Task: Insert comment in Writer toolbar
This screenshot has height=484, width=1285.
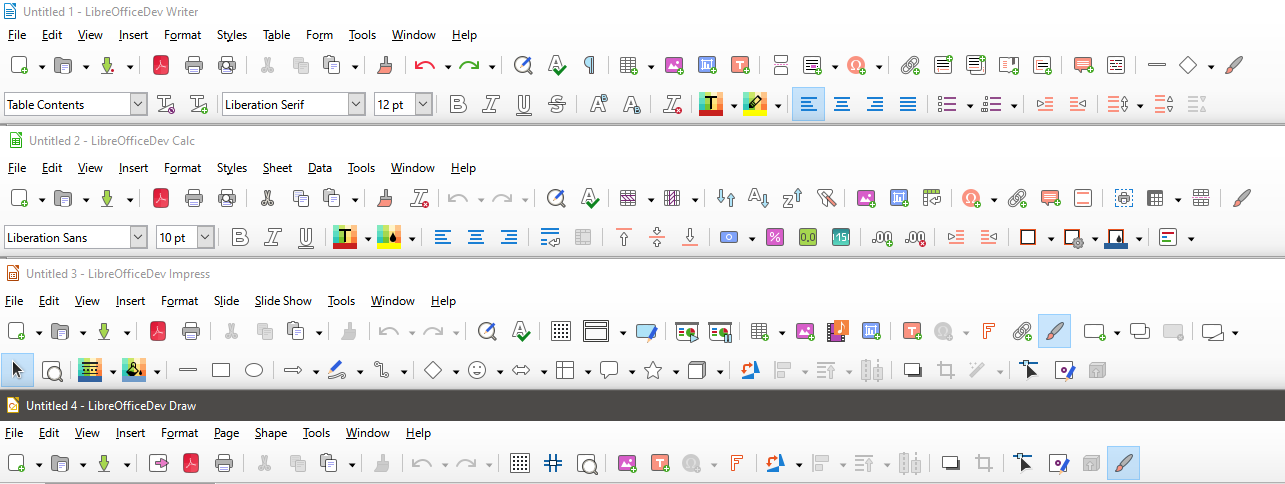Action: click(x=1082, y=66)
